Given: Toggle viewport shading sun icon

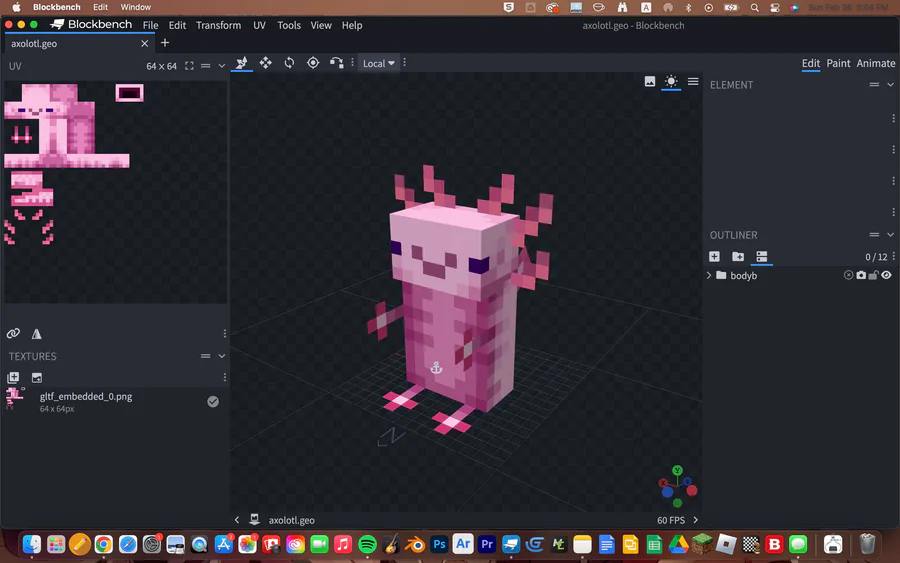Looking at the screenshot, I should [x=671, y=81].
